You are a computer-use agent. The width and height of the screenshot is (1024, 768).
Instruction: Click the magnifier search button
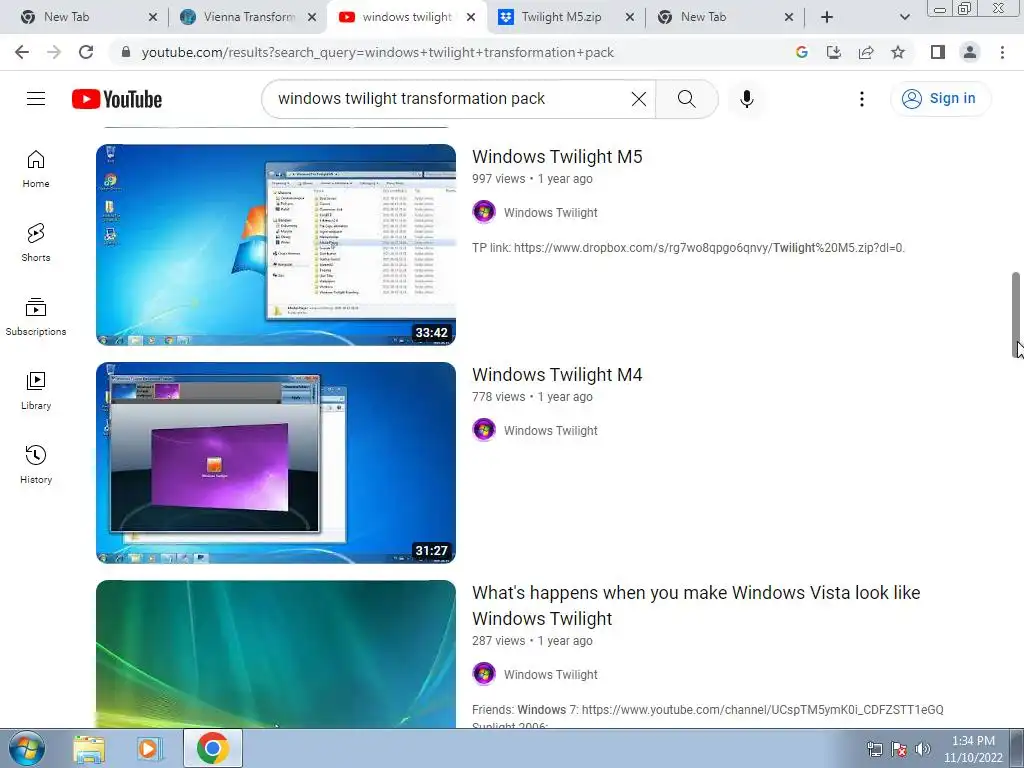[x=686, y=99]
